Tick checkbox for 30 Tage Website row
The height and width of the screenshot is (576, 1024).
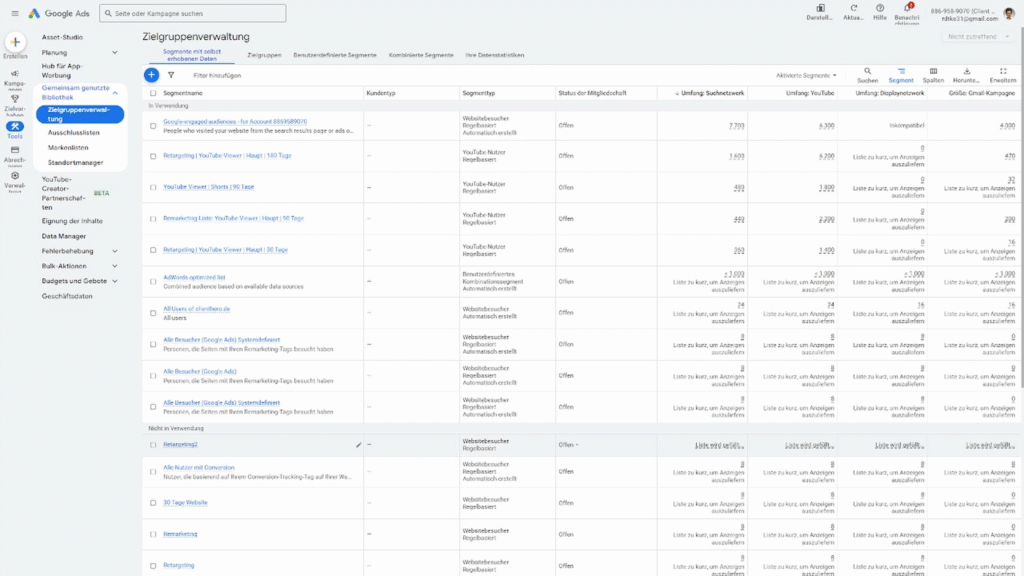tap(153, 503)
